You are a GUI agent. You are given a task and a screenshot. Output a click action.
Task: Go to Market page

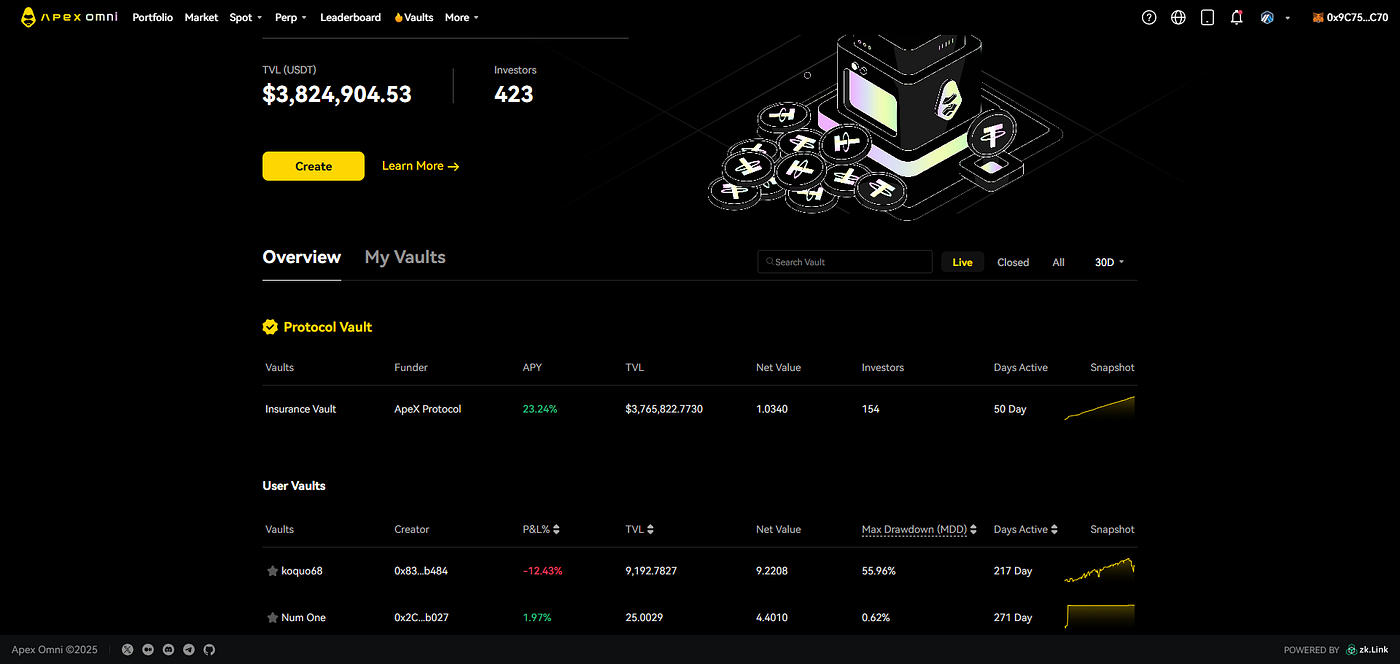click(201, 17)
